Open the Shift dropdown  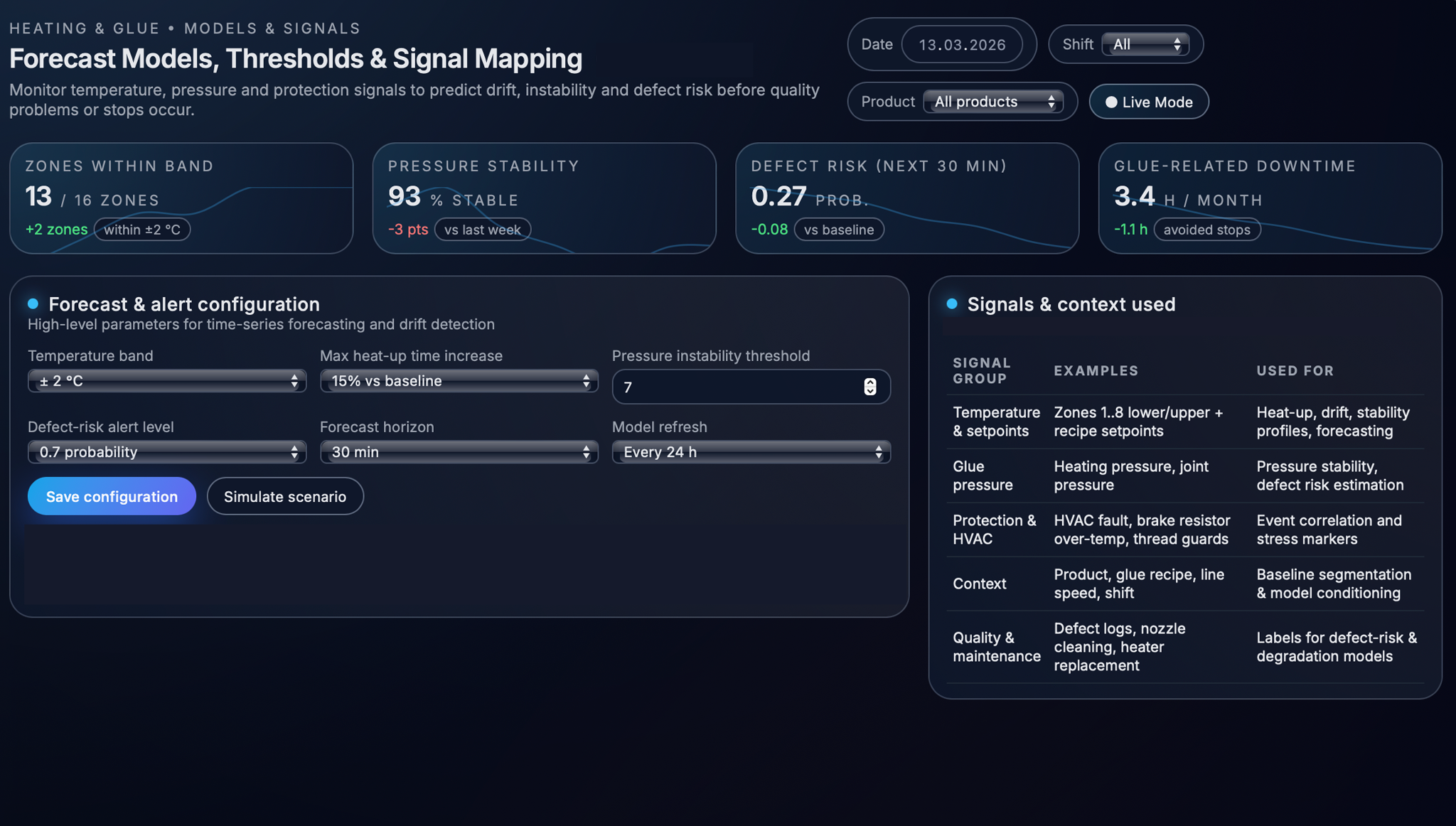coord(1145,44)
